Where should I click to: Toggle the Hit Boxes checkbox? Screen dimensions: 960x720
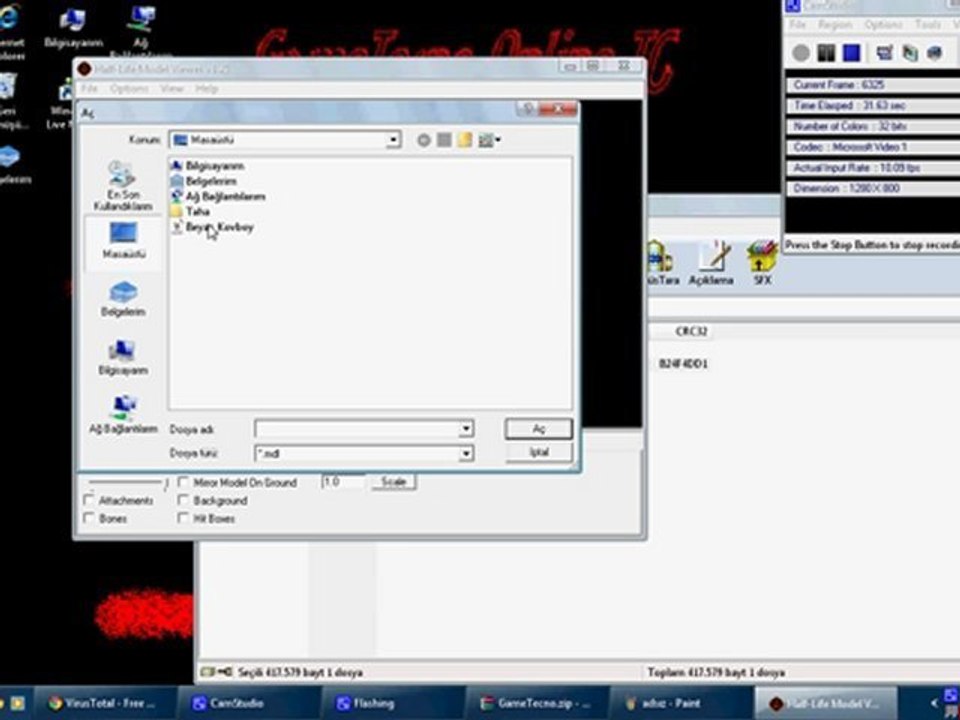click(183, 518)
